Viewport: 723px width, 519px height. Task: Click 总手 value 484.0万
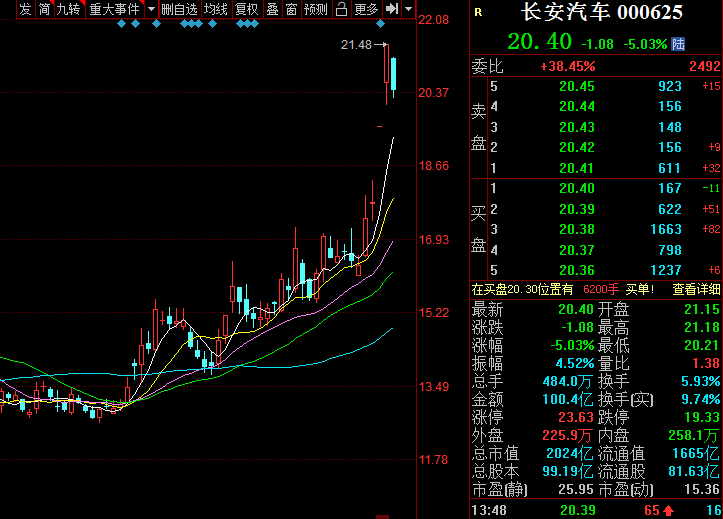pyautogui.click(x=568, y=381)
